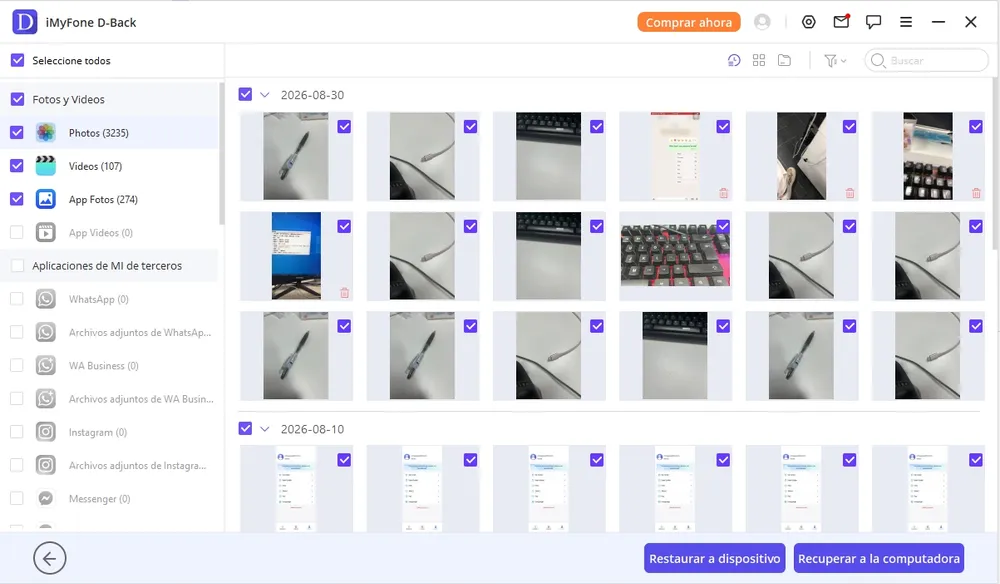Image resolution: width=1000 pixels, height=584 pixels.
Task: Open the mail inbox icon with the red dot
Action: (841, 21)
